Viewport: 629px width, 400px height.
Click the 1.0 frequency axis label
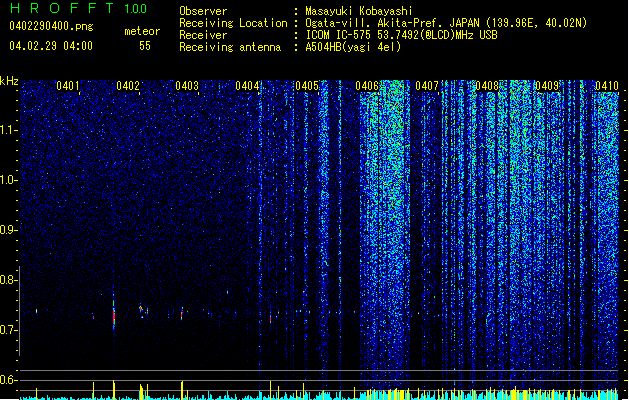[x=8, y=180]
